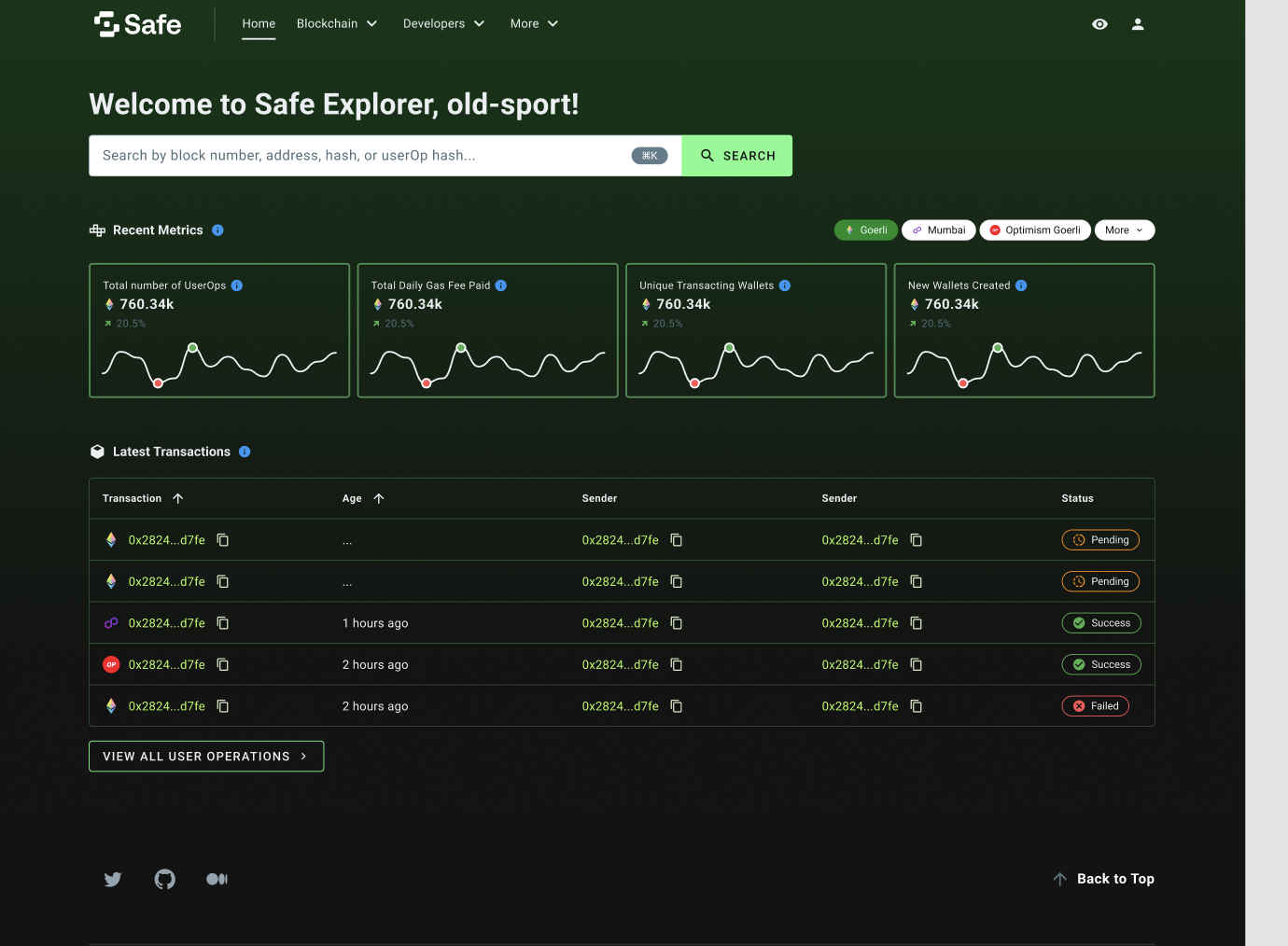Open the Twitter link icon
This screenshot has height=946, width=1288.
click(x=113, y=879)
